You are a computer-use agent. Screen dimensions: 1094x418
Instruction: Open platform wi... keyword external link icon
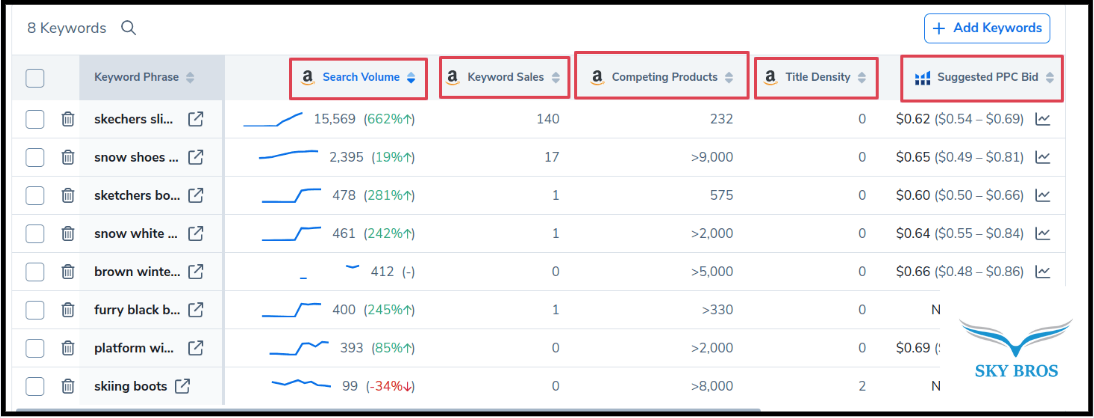pyautogui.click(x=196, y=348)
